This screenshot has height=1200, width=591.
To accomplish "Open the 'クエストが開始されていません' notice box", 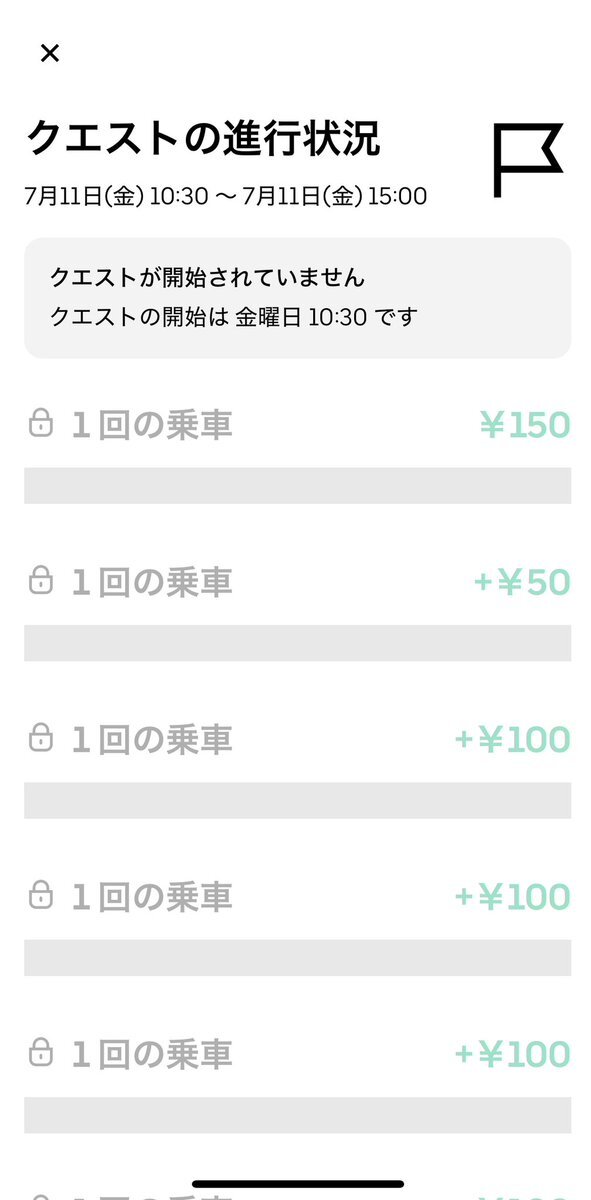I will tap(297, 298).
